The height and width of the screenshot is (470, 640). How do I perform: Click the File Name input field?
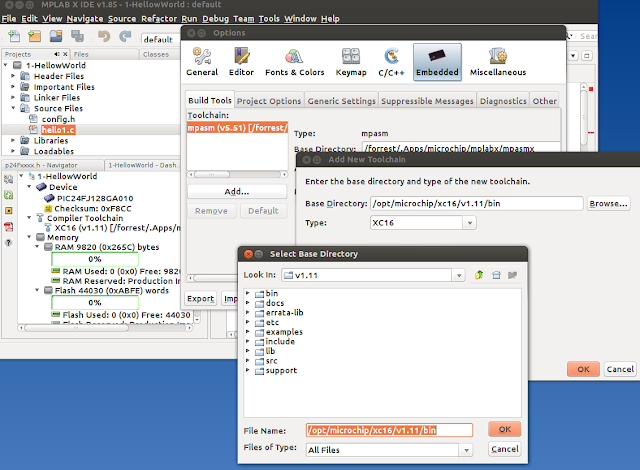click(x=389, y=430)
